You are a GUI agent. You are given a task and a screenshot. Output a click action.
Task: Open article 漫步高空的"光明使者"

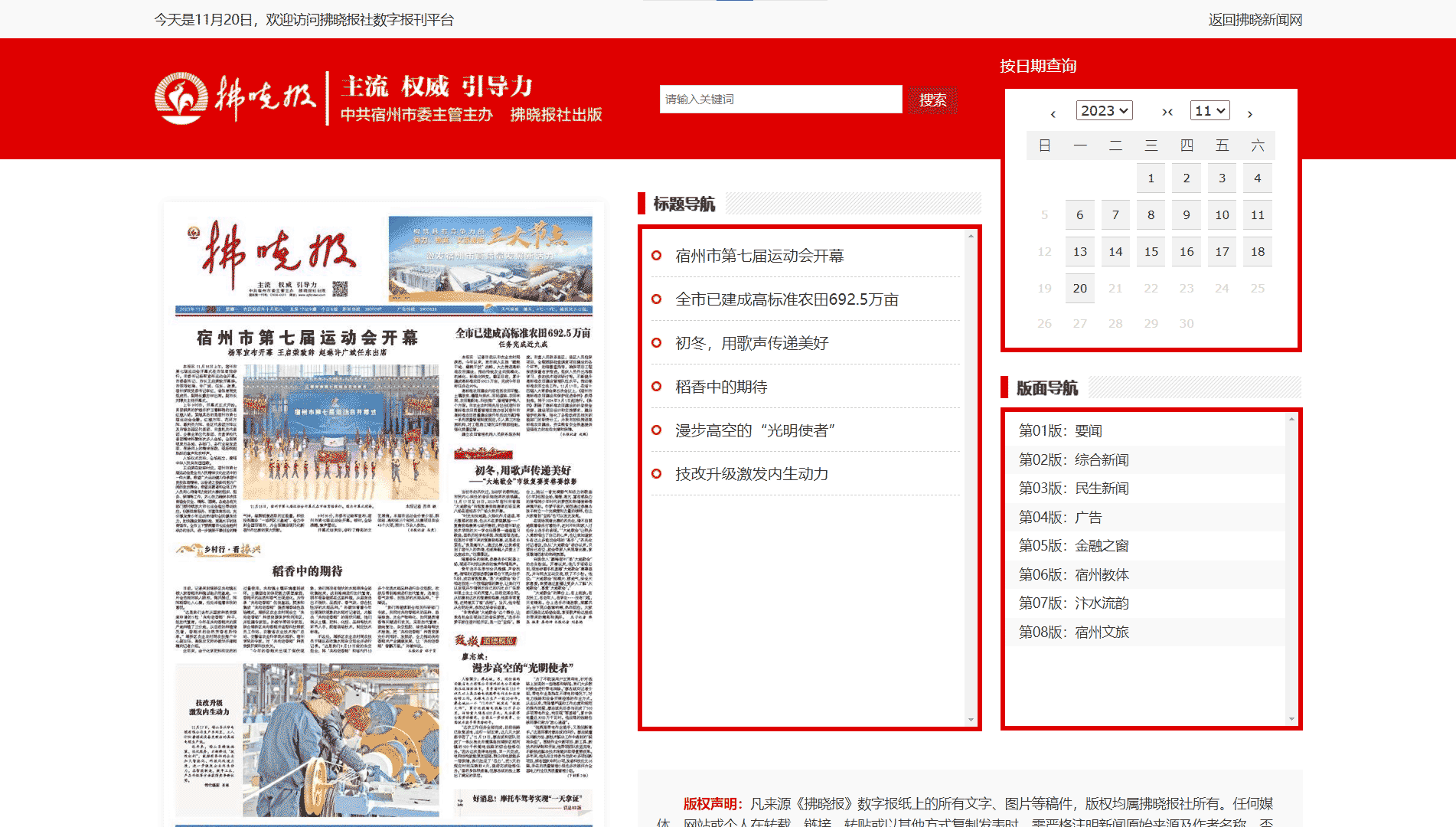tap(755, 430)
